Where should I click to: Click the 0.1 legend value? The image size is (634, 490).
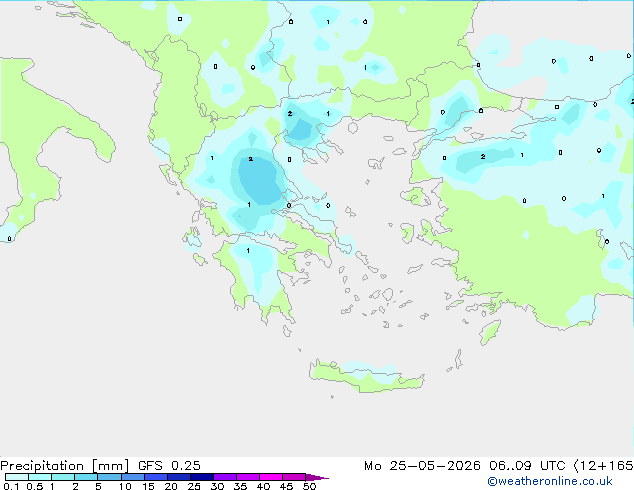coord(11,486)
